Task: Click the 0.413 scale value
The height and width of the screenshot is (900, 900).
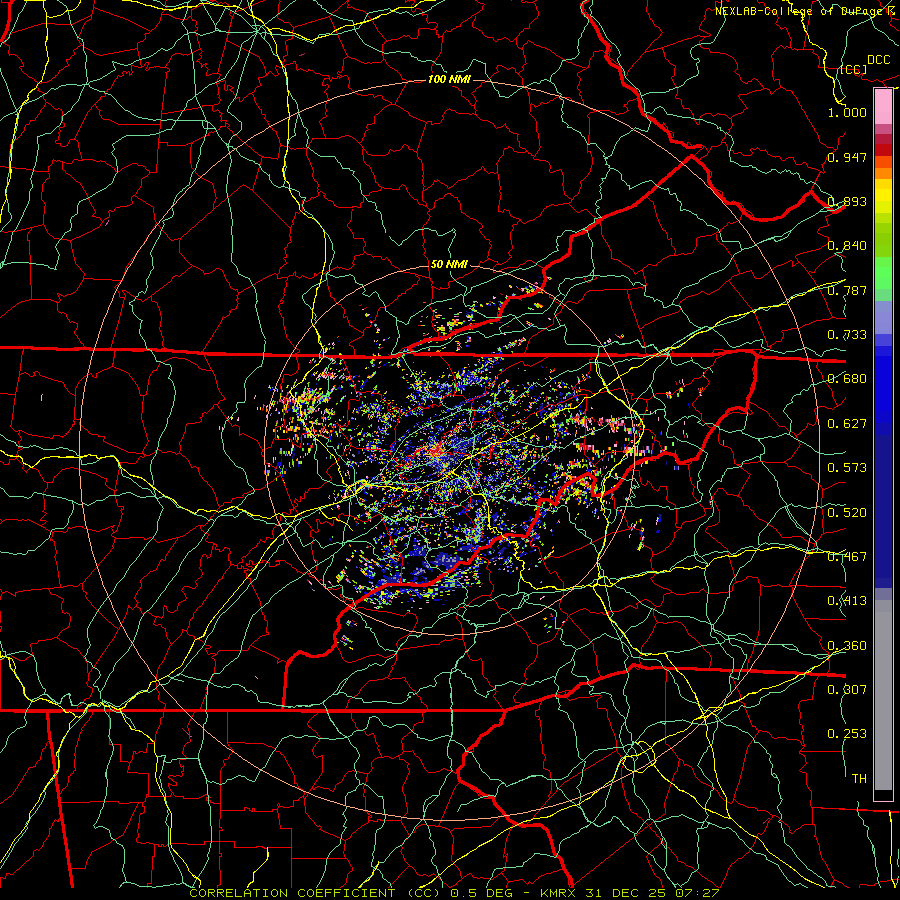Action: [847, 601]
